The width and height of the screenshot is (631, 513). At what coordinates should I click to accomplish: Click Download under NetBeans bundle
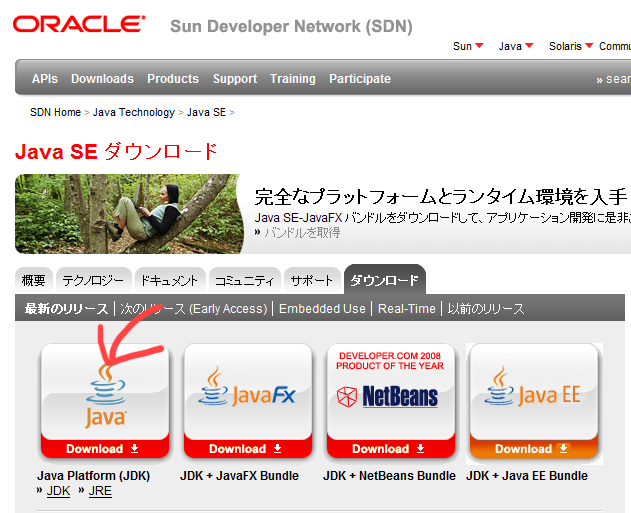click(391, 449)
